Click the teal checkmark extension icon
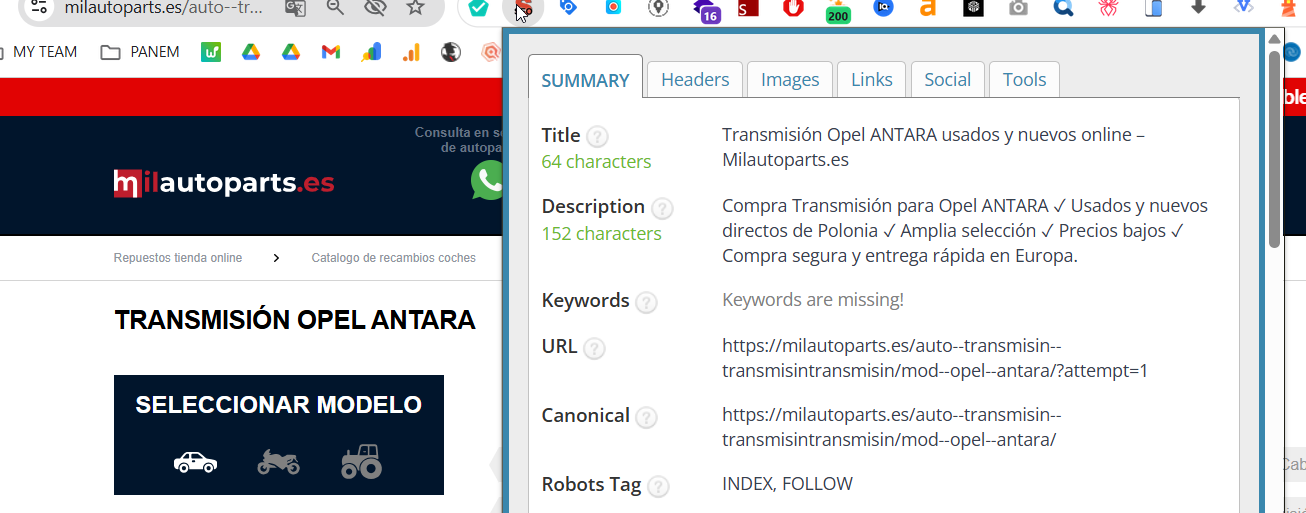The height and width of the screenshot is (513, 1306). tap(479, 9)
